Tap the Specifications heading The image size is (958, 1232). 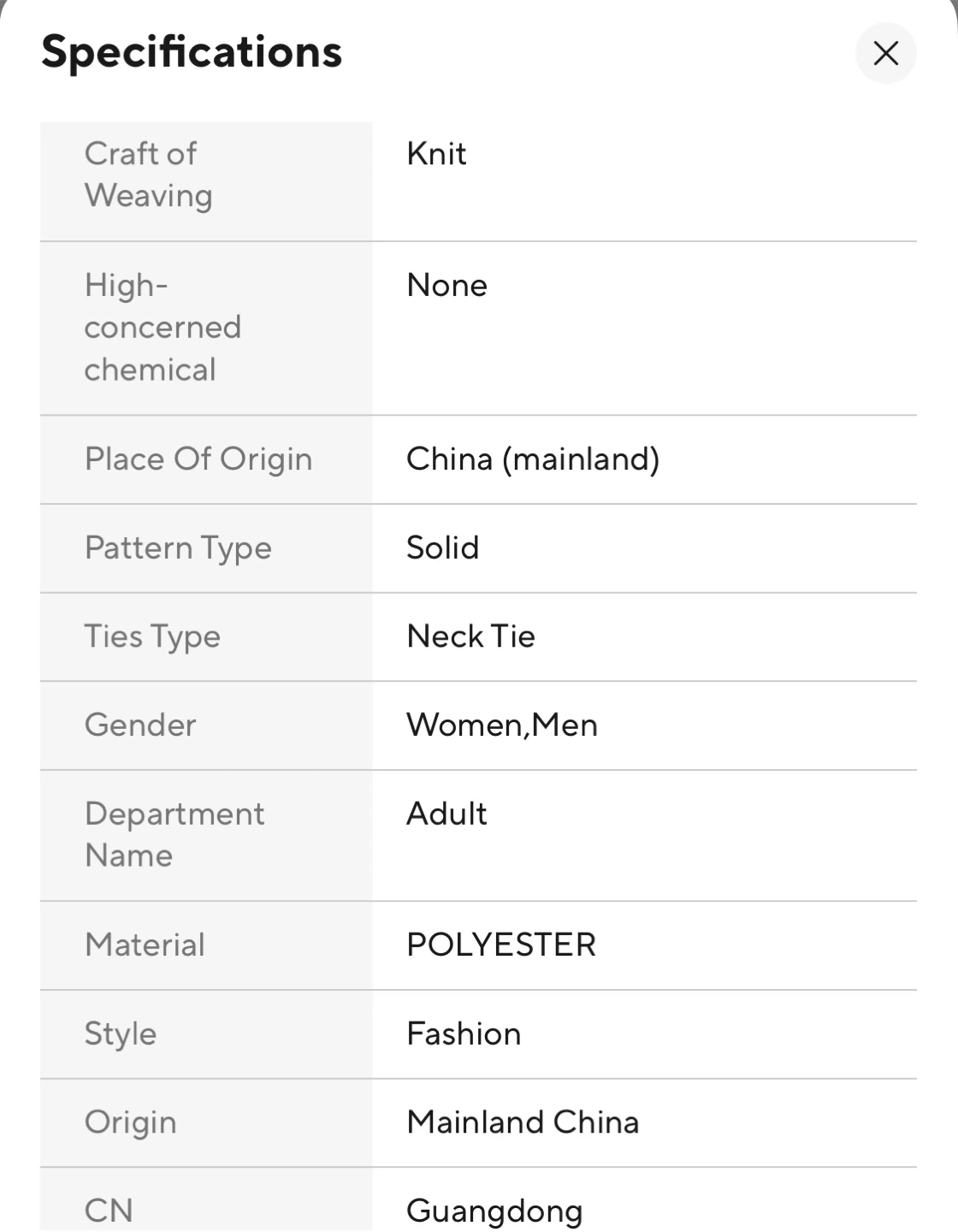tap(192, 51)
